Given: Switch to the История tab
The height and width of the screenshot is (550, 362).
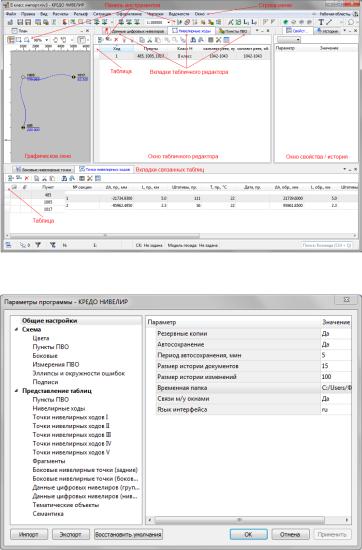Looking at the screenshot, I should point(328,31).
